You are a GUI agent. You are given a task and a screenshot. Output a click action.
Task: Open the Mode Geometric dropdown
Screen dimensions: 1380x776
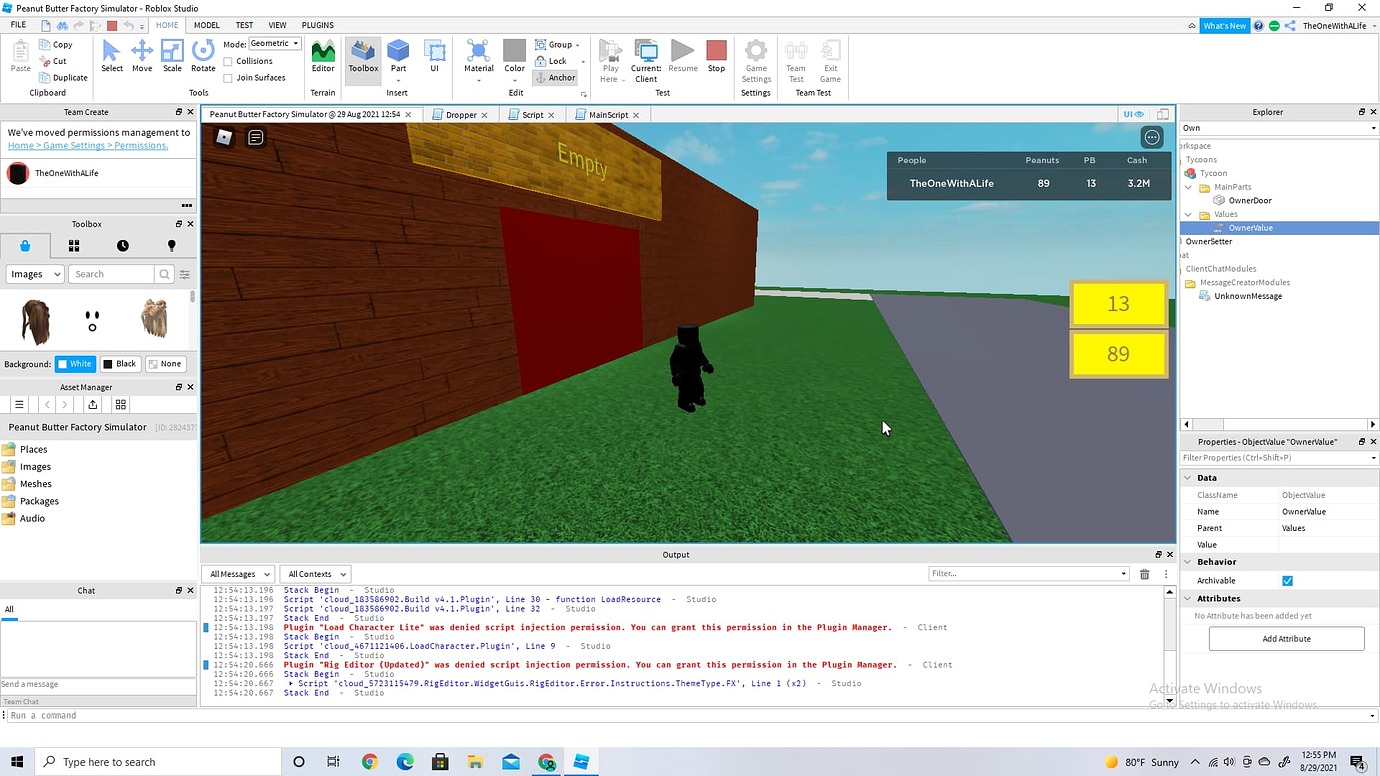[x=274, y=44]
